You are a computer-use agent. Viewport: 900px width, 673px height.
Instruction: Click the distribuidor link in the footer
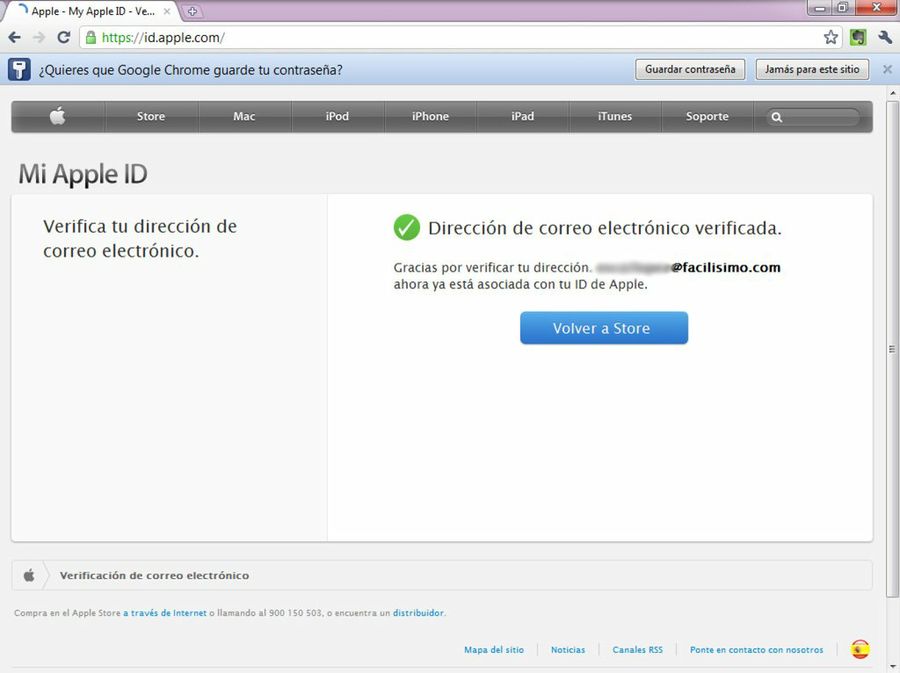(x=417, y=613)
